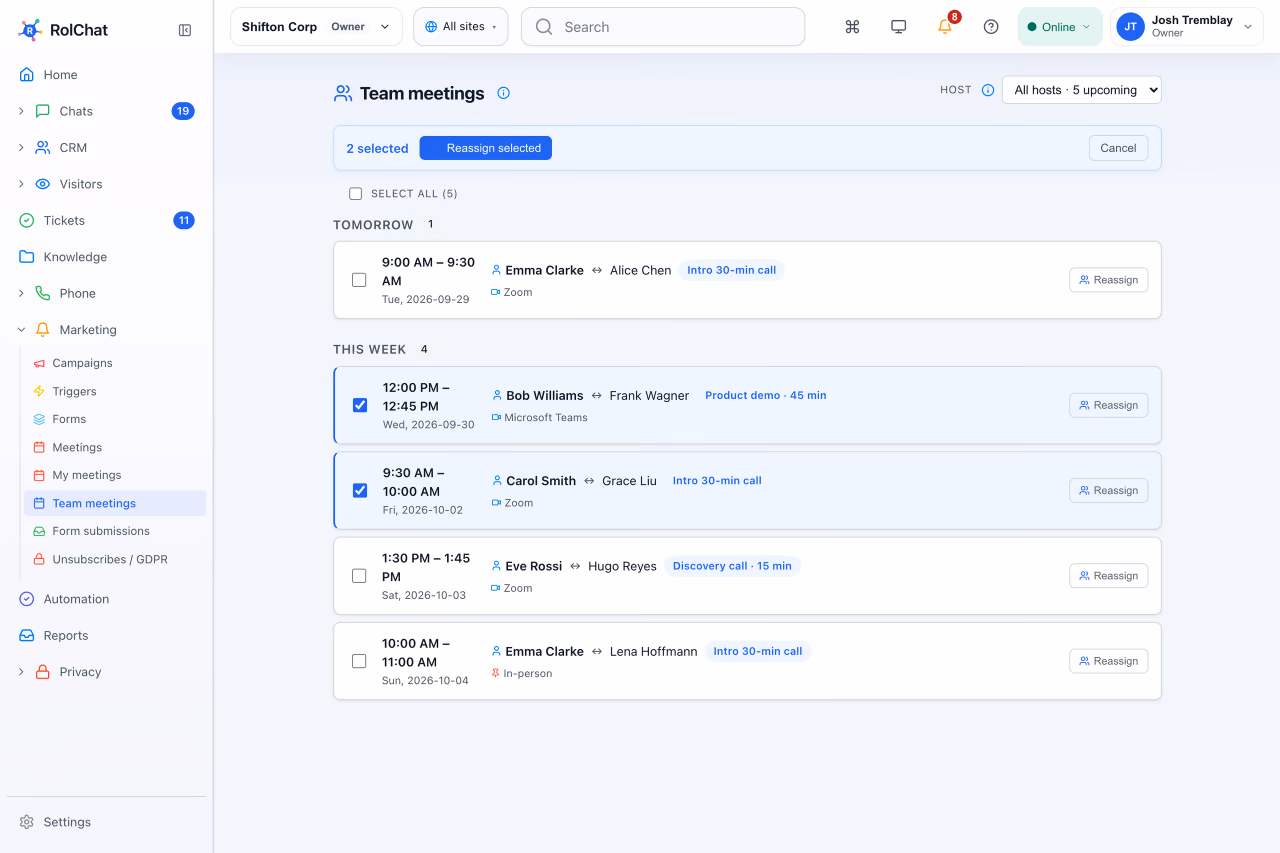
Task: Reassign the Bob Williams meeting
Action: pyautogui.click(x=1109, y=405)
